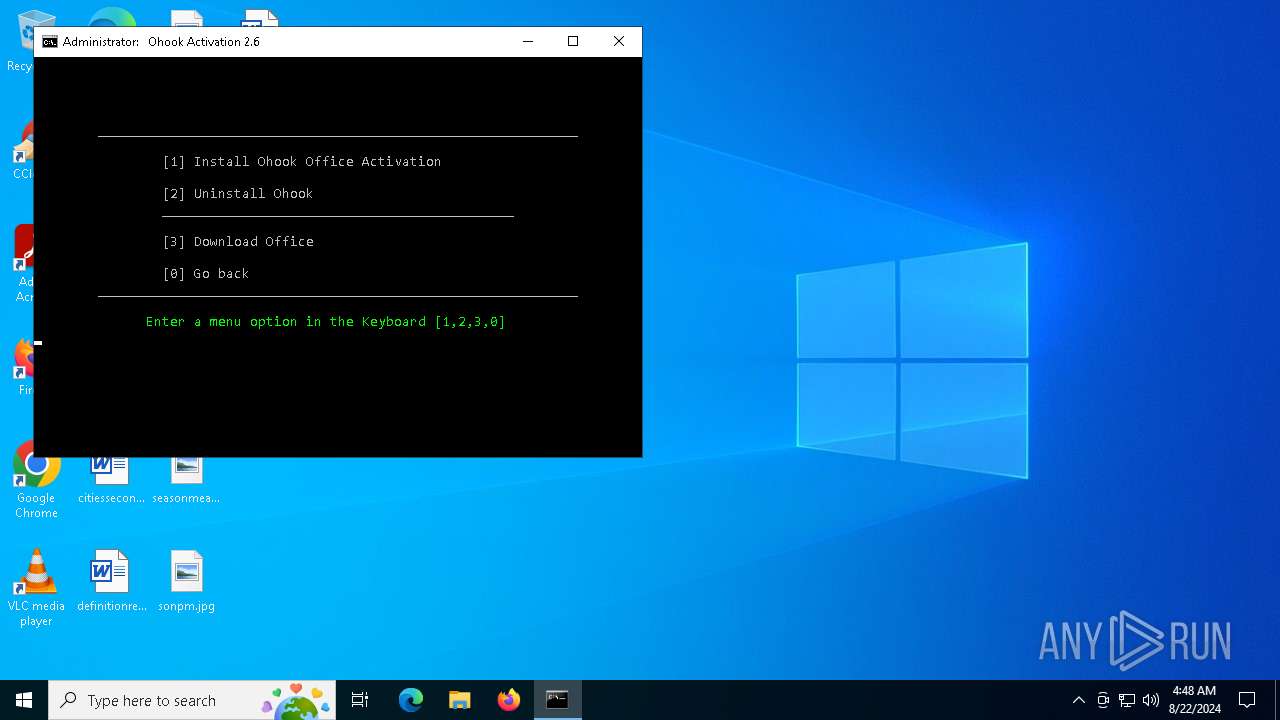Open the Action Center notifications icon
This screenshot has width=1280, height=720.
(1247, 700)
